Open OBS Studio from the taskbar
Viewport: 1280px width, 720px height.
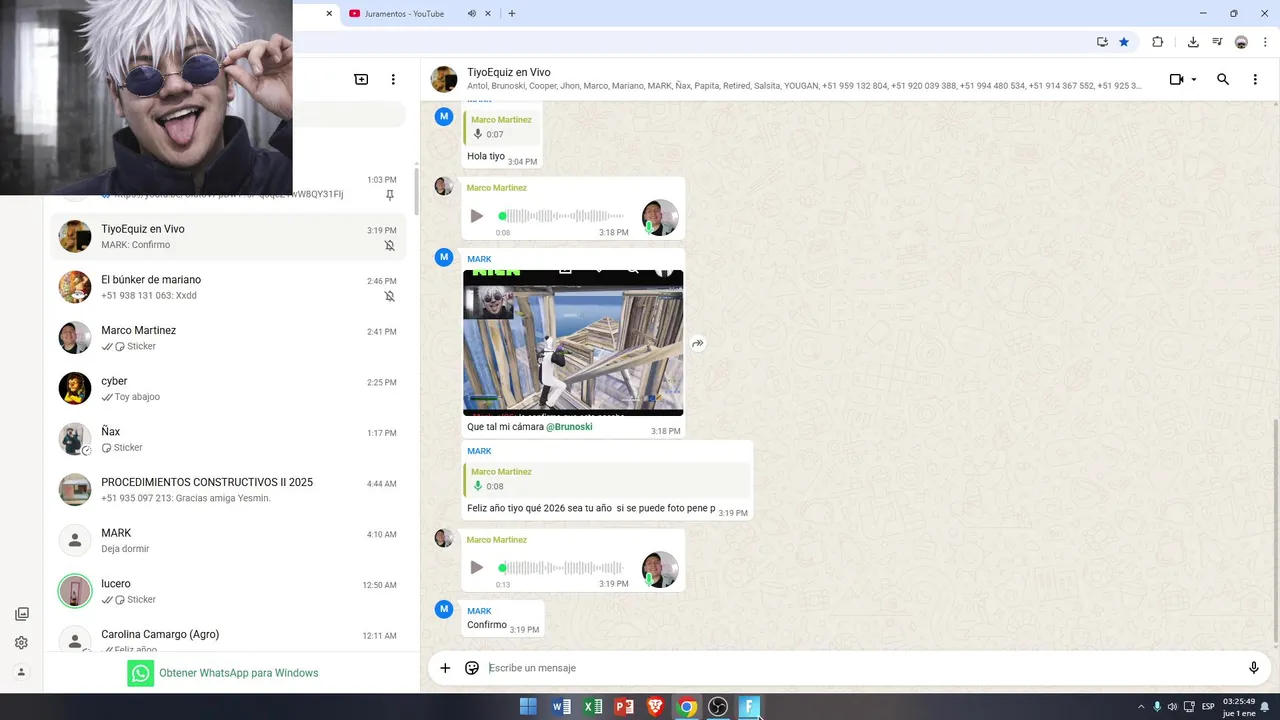click(717, 707)
